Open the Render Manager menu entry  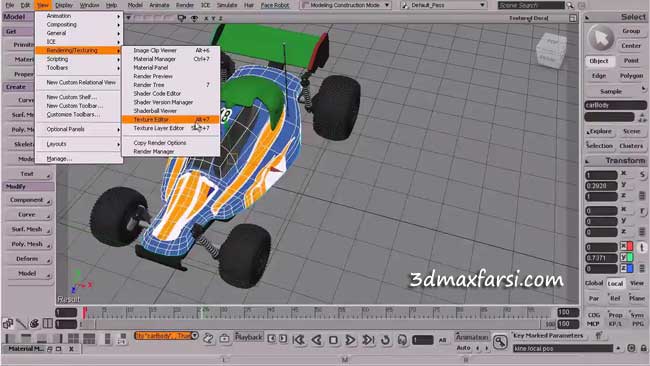click(170, 152)
